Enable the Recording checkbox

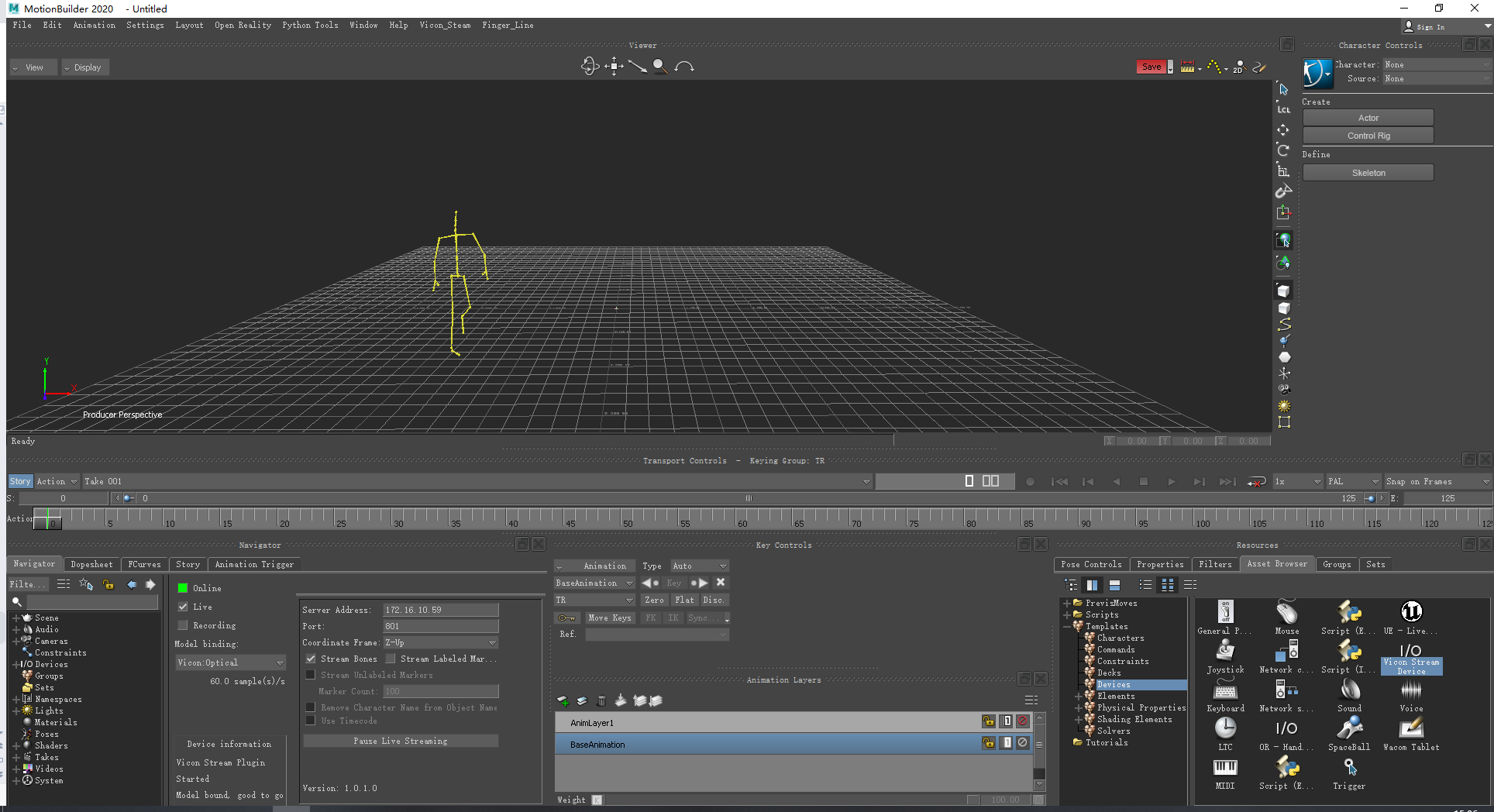click(x=184, y=625)
